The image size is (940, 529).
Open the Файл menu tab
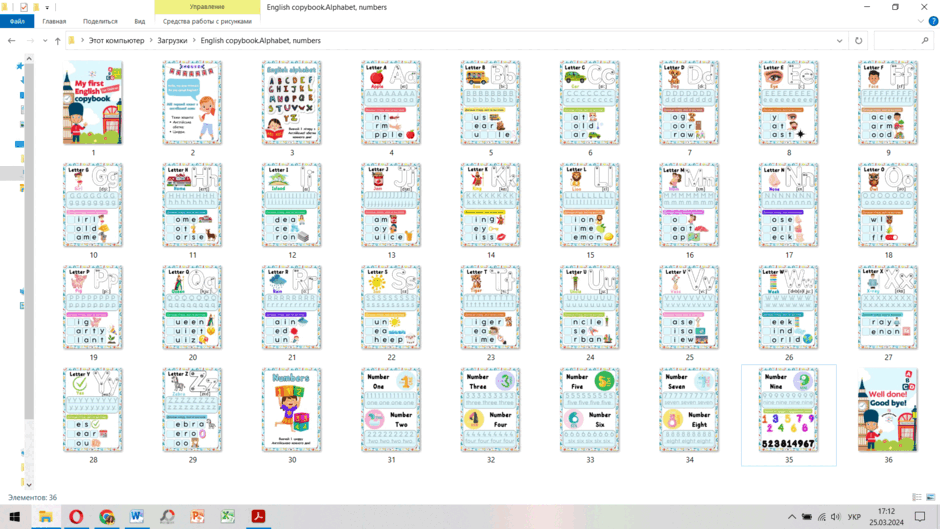pos(17,21)
